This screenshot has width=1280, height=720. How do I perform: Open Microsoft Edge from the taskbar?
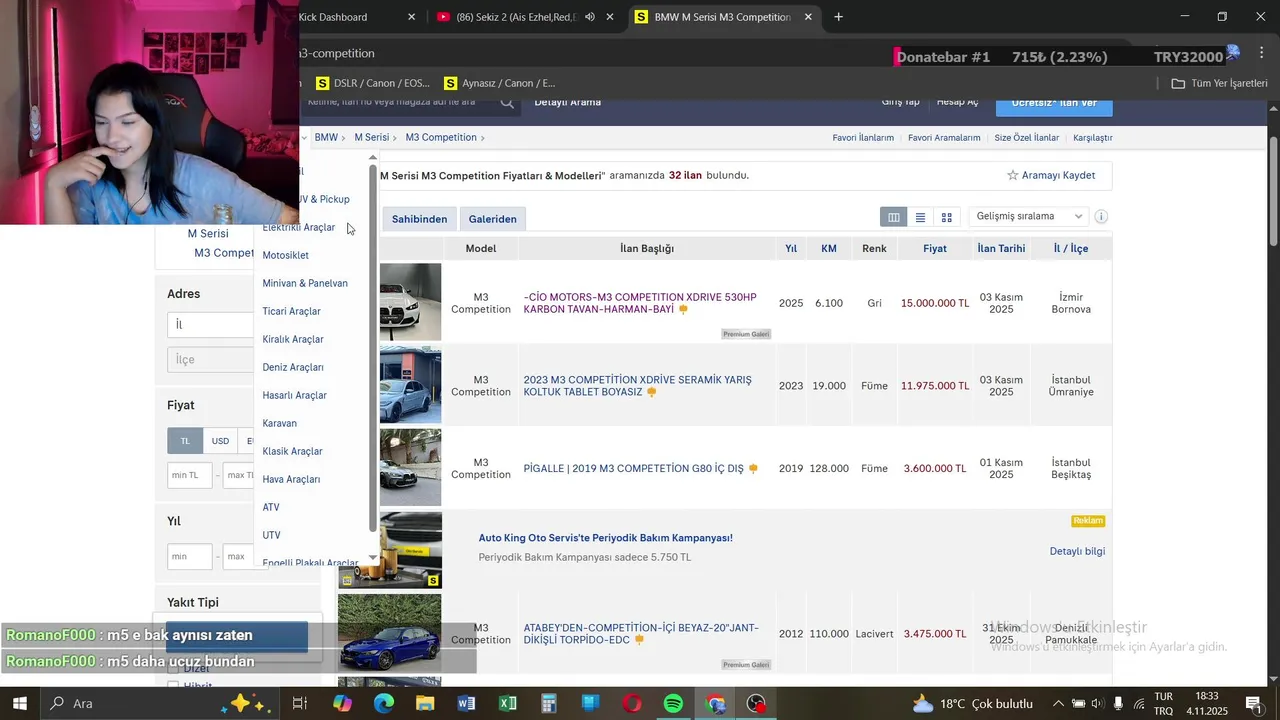[x=384, y=704]
